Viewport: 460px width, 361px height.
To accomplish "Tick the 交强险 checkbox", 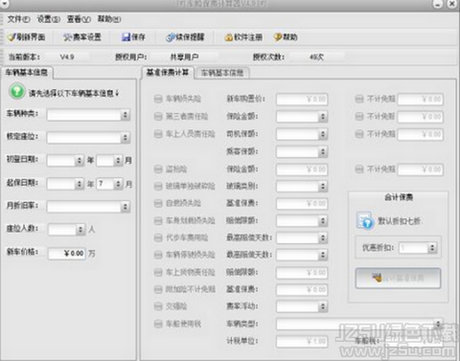I will click(158, 306).
